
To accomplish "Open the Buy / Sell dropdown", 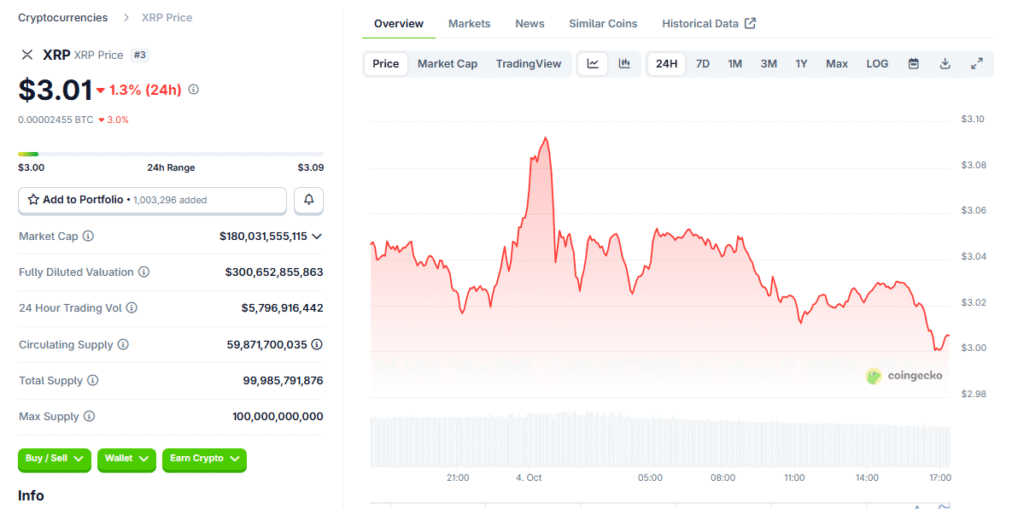I will 54,459.
